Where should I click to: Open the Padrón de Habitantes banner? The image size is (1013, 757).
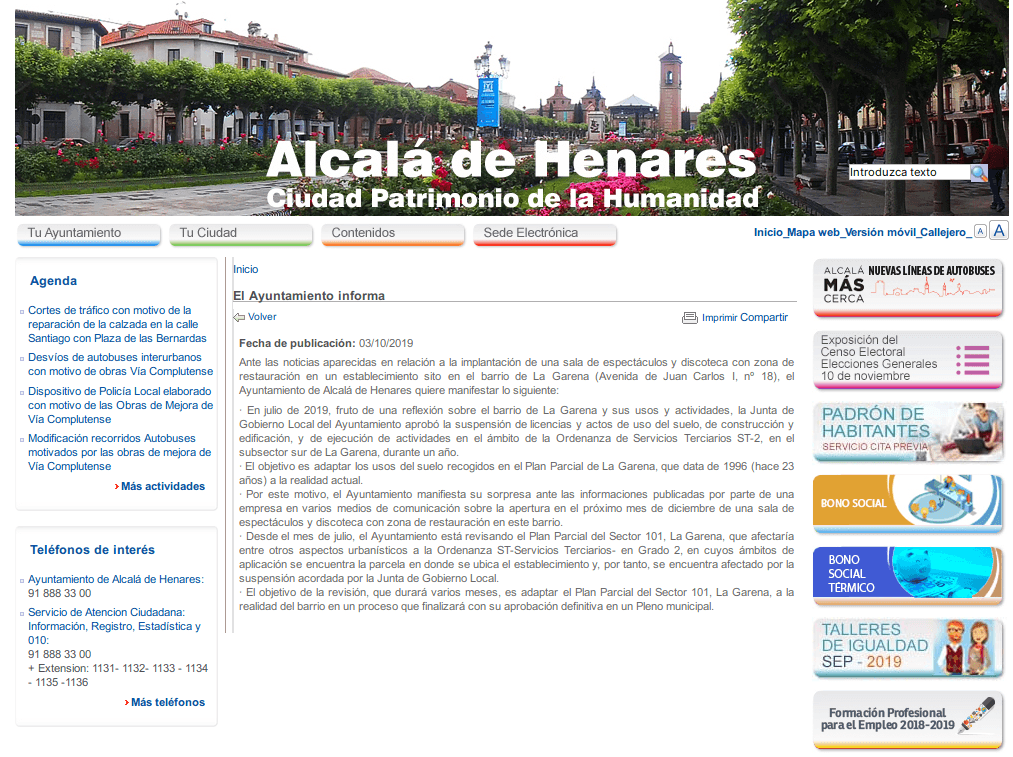(907, 431)
